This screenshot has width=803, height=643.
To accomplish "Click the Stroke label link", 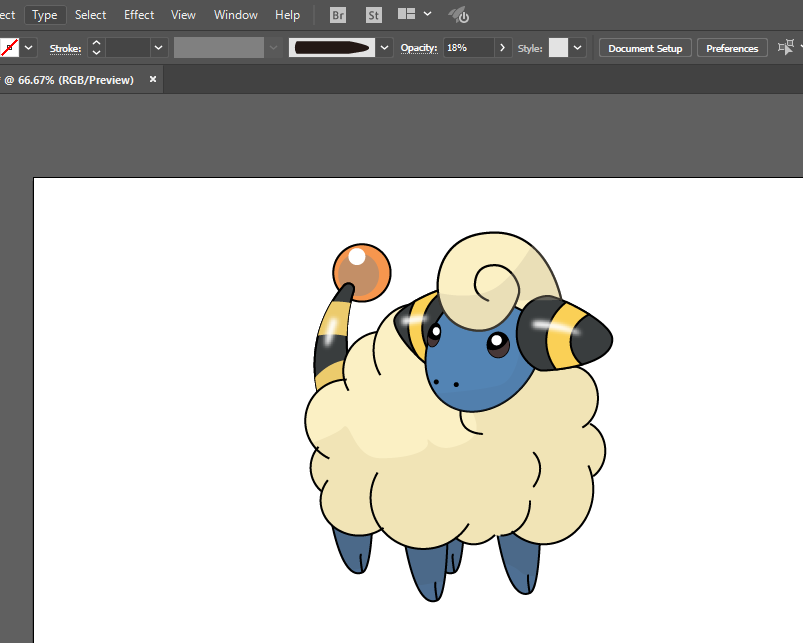I will tap(65, 48).
